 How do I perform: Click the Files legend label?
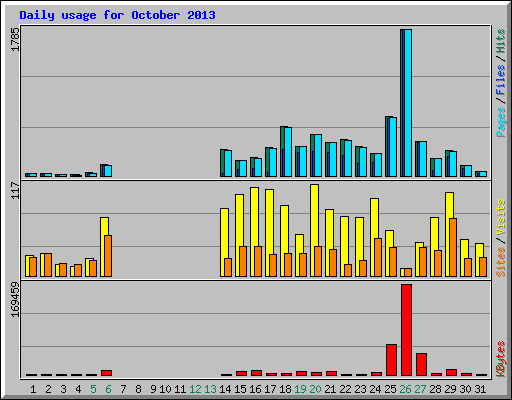pyautogui.click(x=501, y=80)
